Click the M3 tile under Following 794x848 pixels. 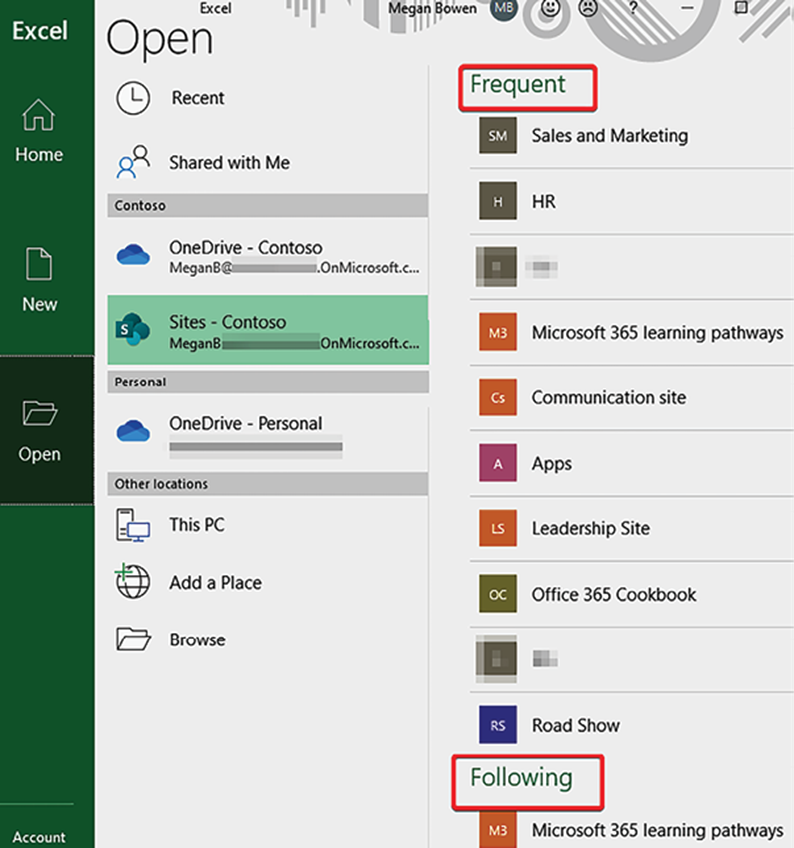click(498, 830)
